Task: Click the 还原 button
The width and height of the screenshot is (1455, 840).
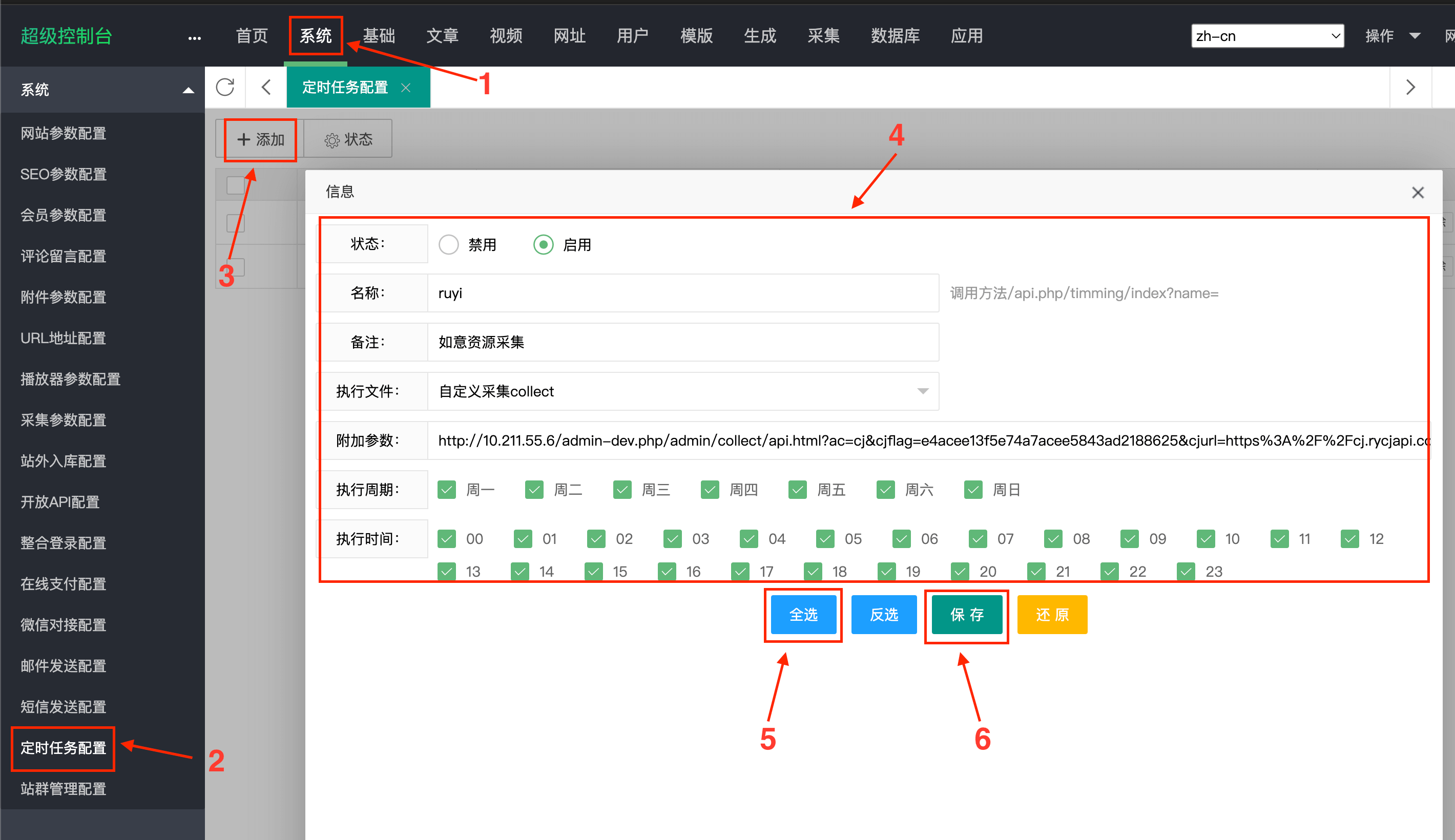Action: point(1052,615)
